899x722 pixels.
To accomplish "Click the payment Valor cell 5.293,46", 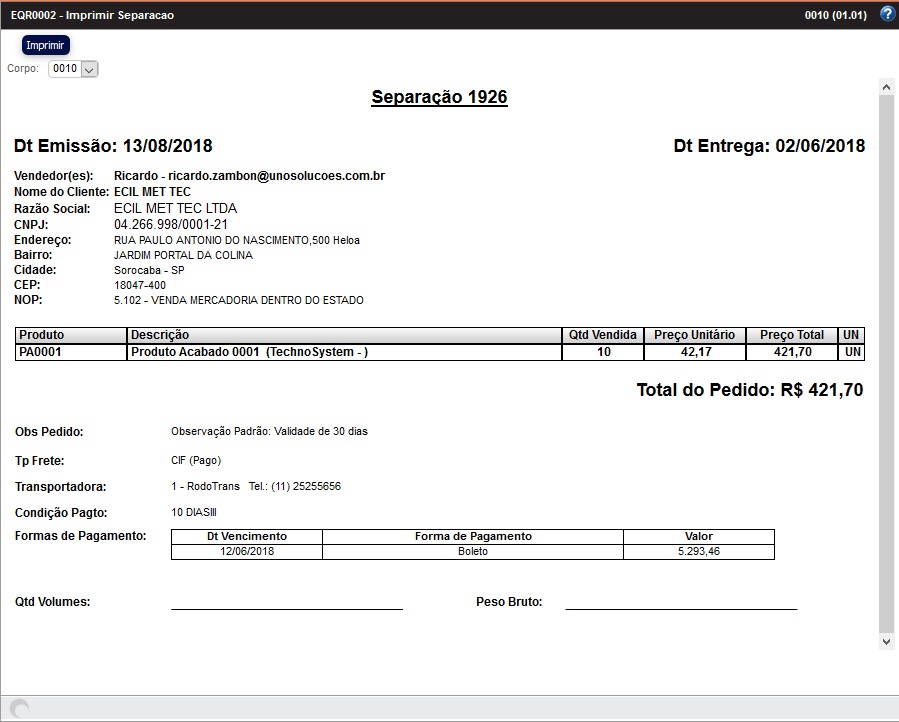I will tap(698, 551).
